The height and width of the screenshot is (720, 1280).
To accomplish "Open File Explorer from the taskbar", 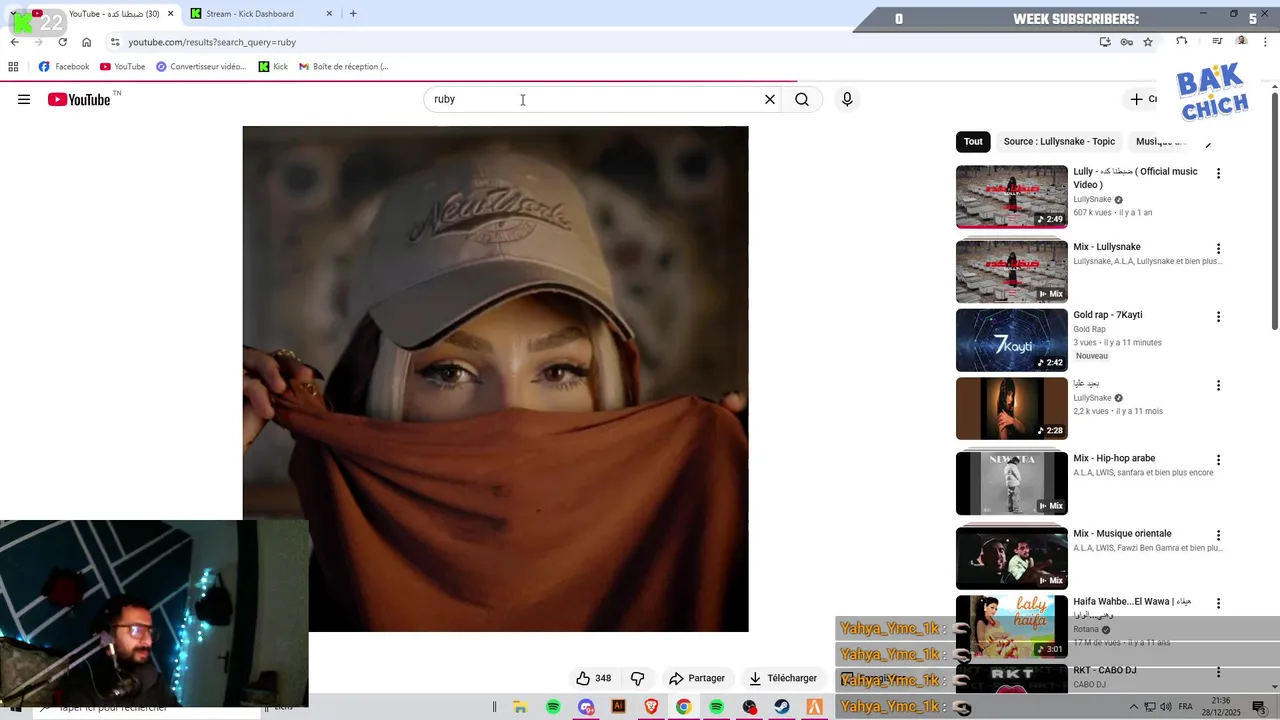I will click(x=520, y=707).
